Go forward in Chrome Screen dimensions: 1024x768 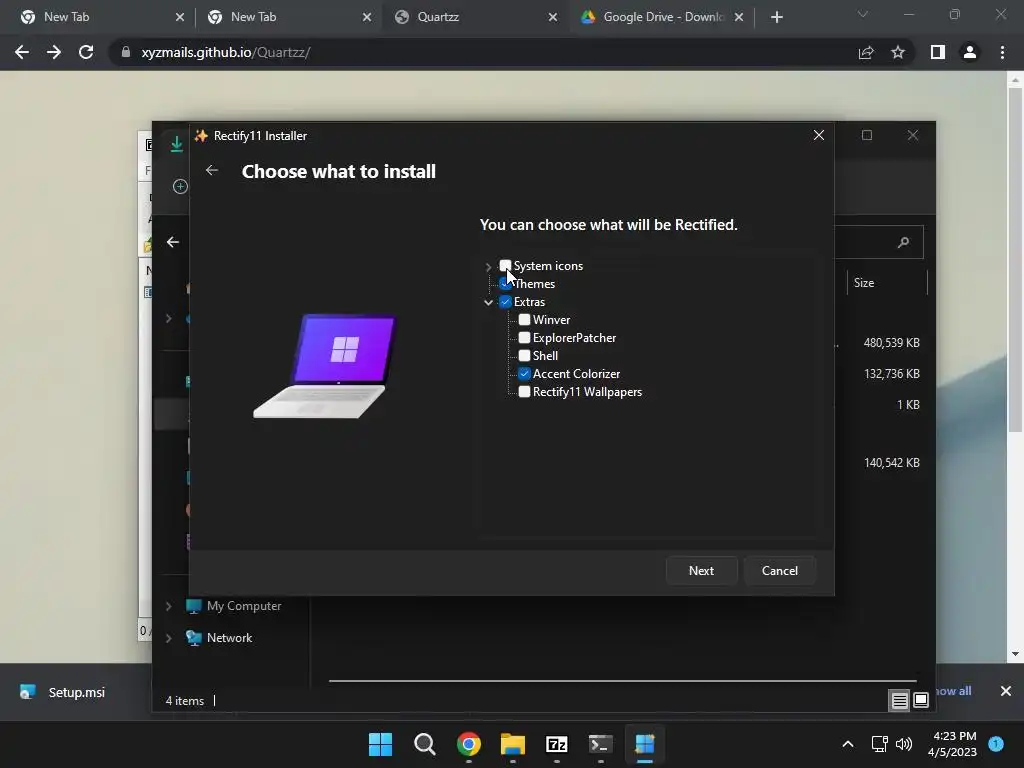click(54, 52)
